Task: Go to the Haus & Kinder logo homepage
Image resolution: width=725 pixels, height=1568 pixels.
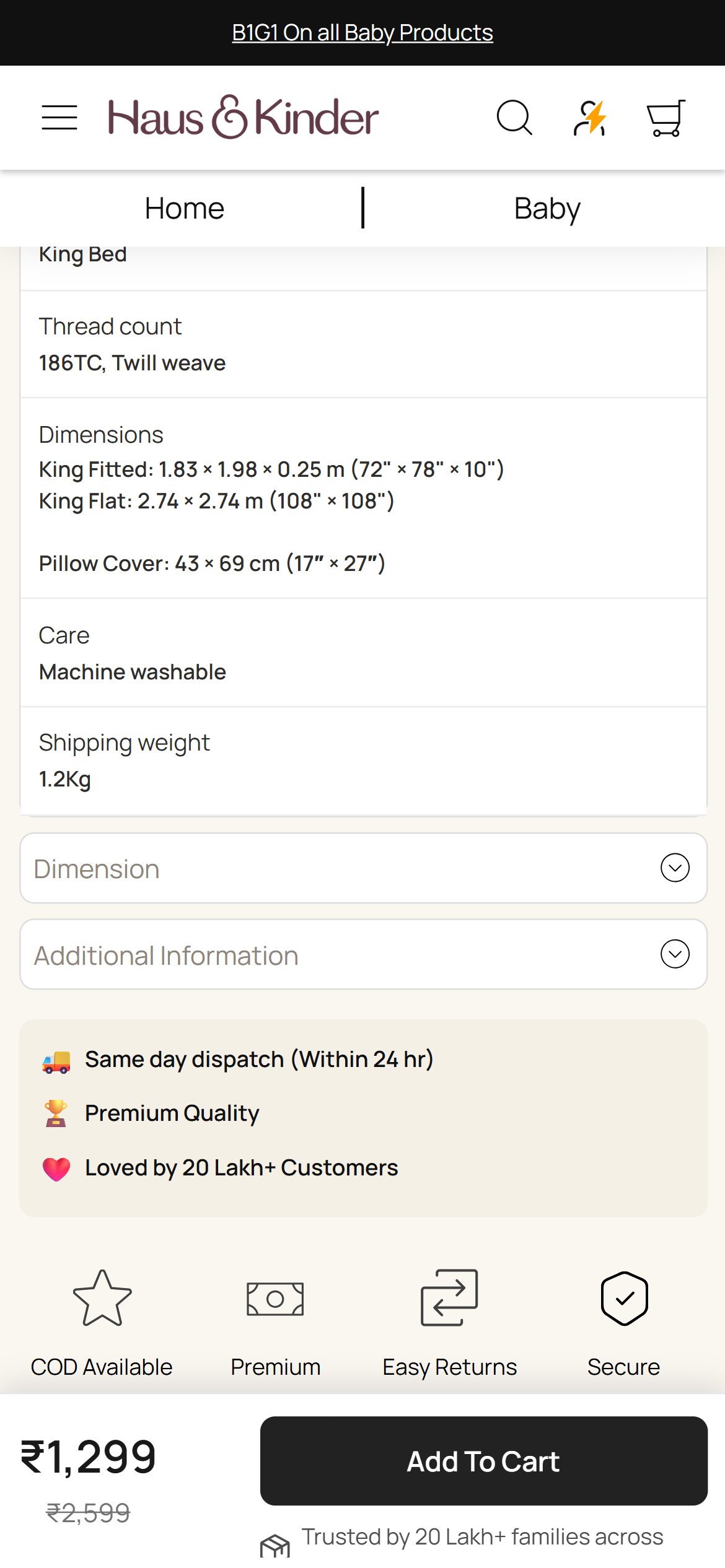Action: 243,118
